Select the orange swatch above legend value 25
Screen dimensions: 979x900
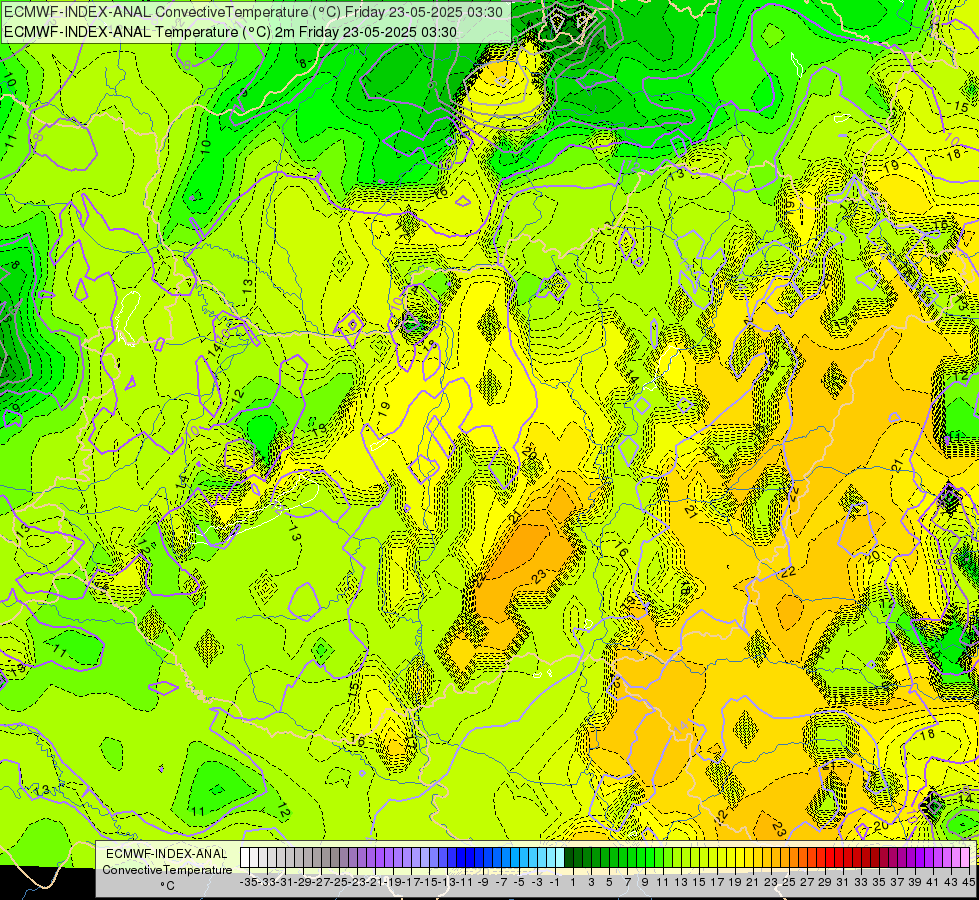click(785, 858)
